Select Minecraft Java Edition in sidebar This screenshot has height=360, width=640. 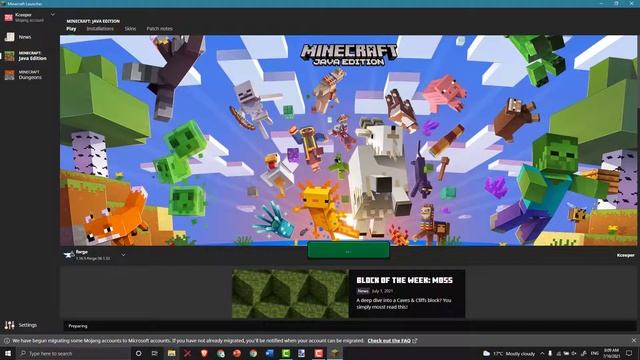pos(25,56)
